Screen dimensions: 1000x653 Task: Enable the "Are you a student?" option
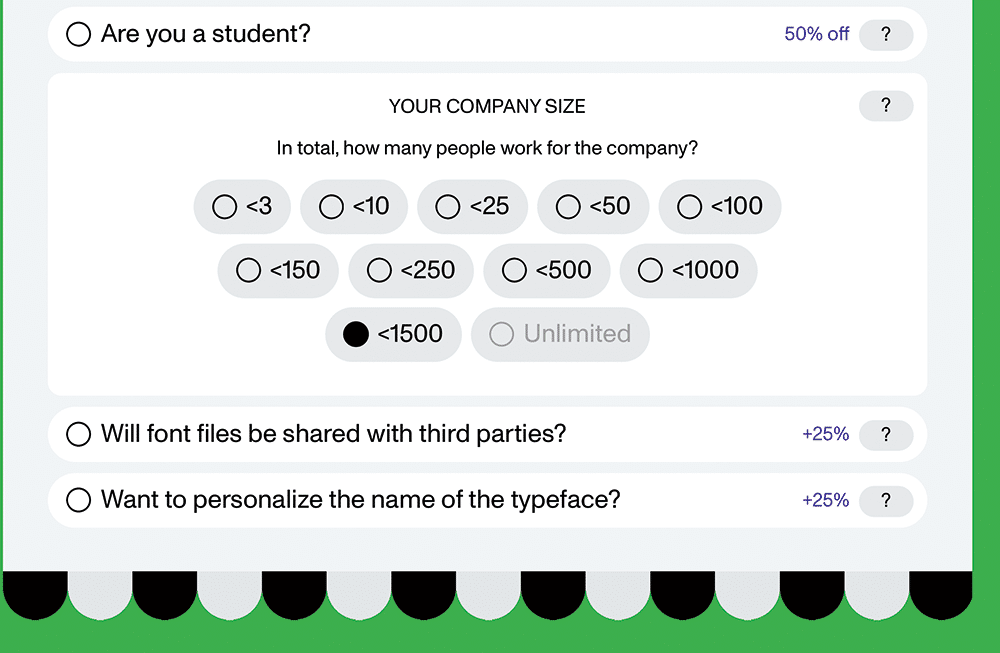[79, 34]
